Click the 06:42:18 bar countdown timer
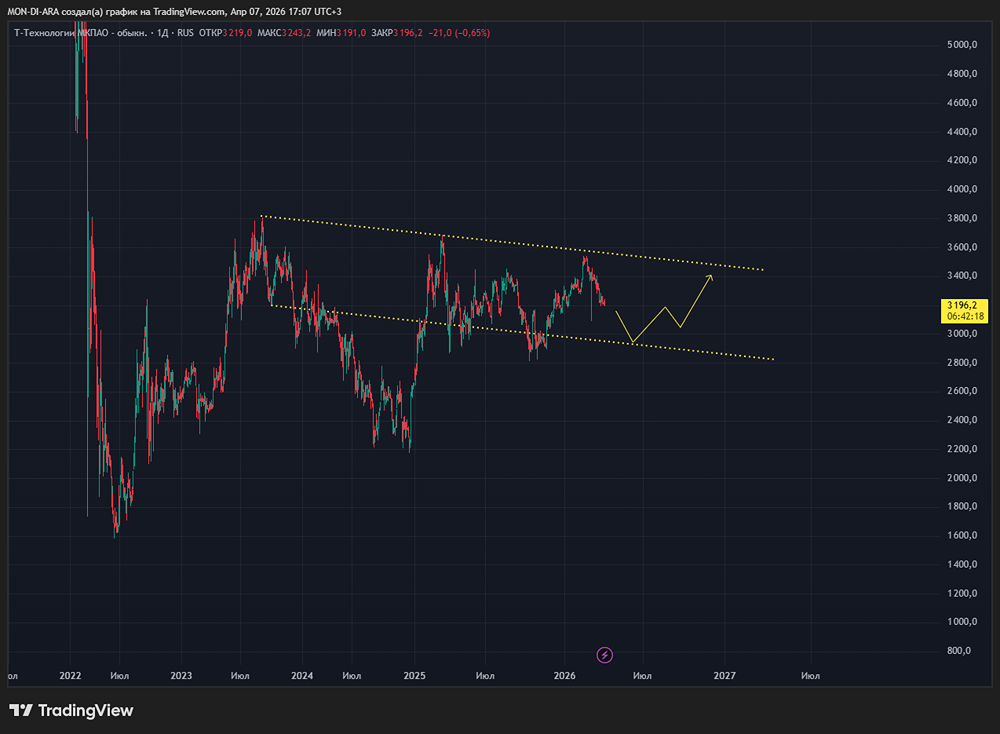 point(965,316)
